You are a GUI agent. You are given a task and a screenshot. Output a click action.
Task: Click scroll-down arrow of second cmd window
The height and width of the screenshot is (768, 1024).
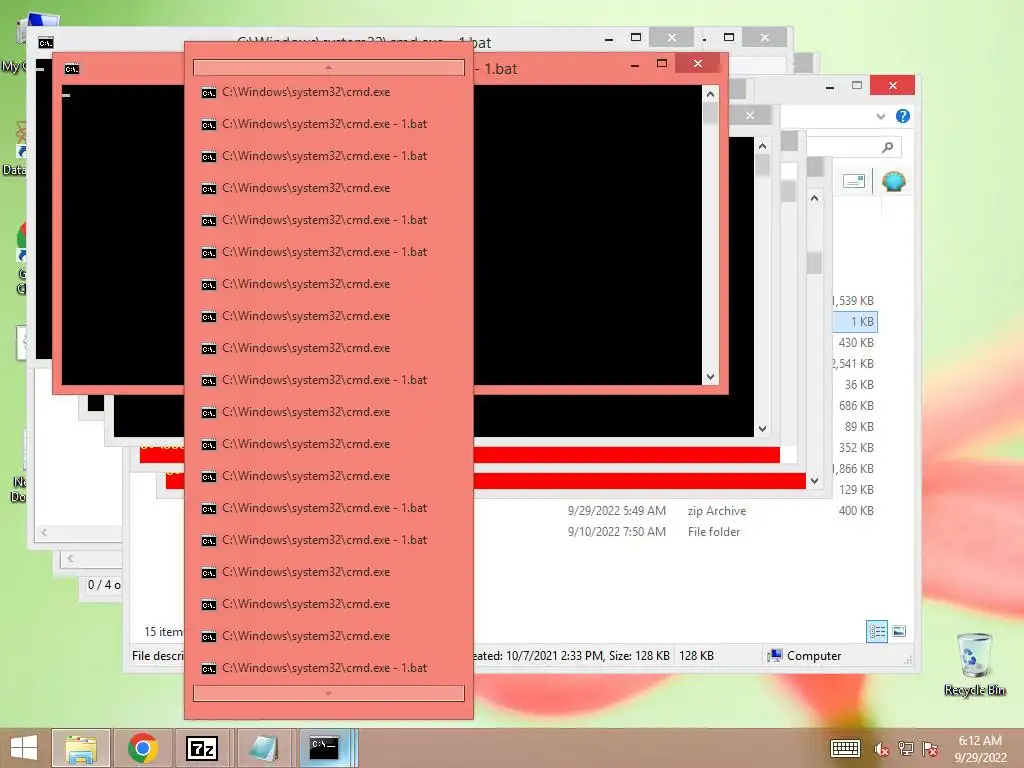762,428
